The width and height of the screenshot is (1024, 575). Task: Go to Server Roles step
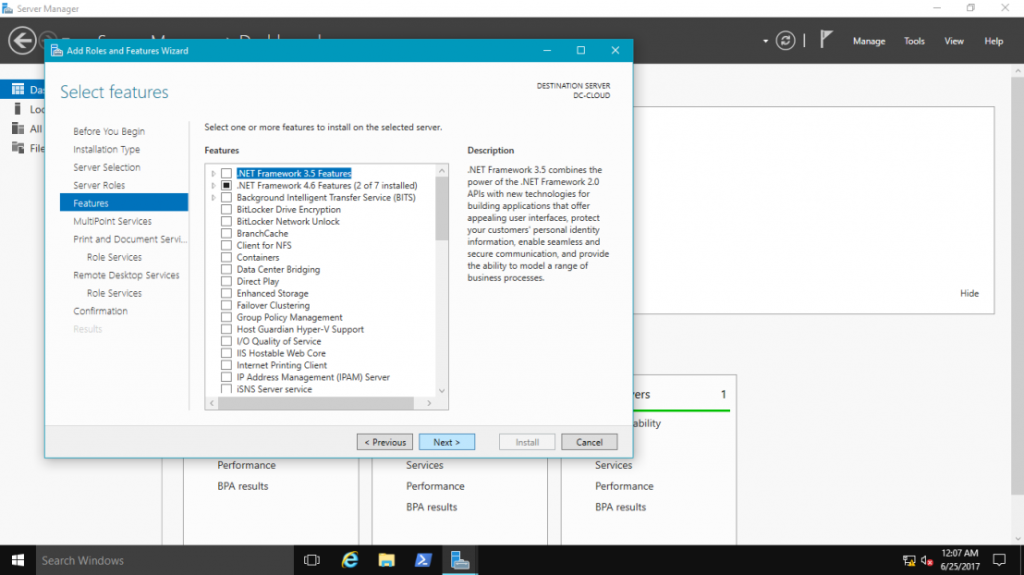(x=99, y=185)
